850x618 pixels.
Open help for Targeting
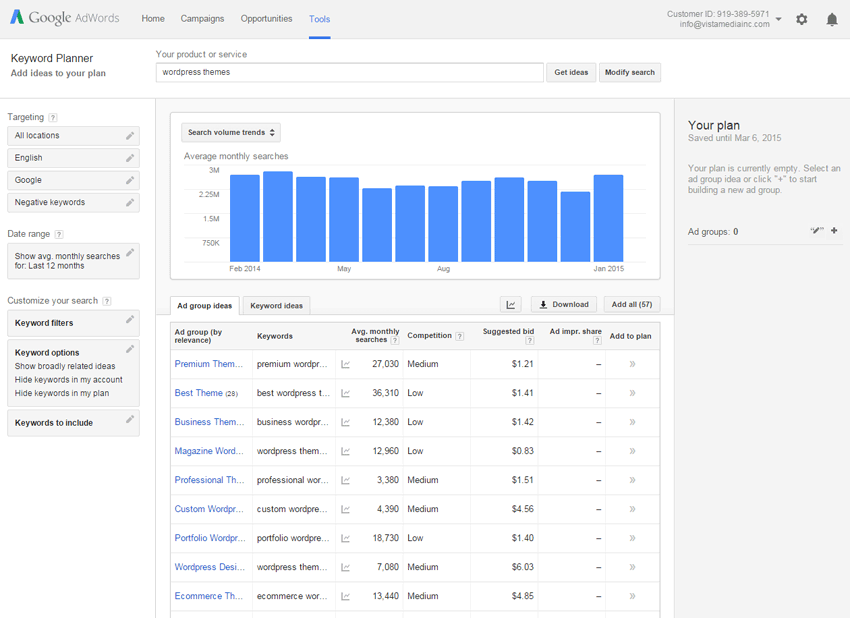tap(53, 117)
